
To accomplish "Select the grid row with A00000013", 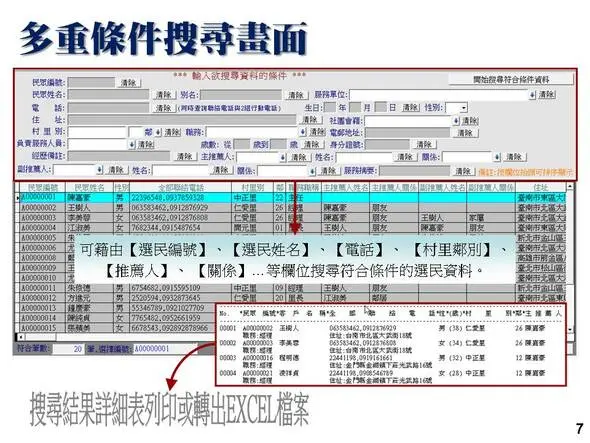I will click(117, 308).
